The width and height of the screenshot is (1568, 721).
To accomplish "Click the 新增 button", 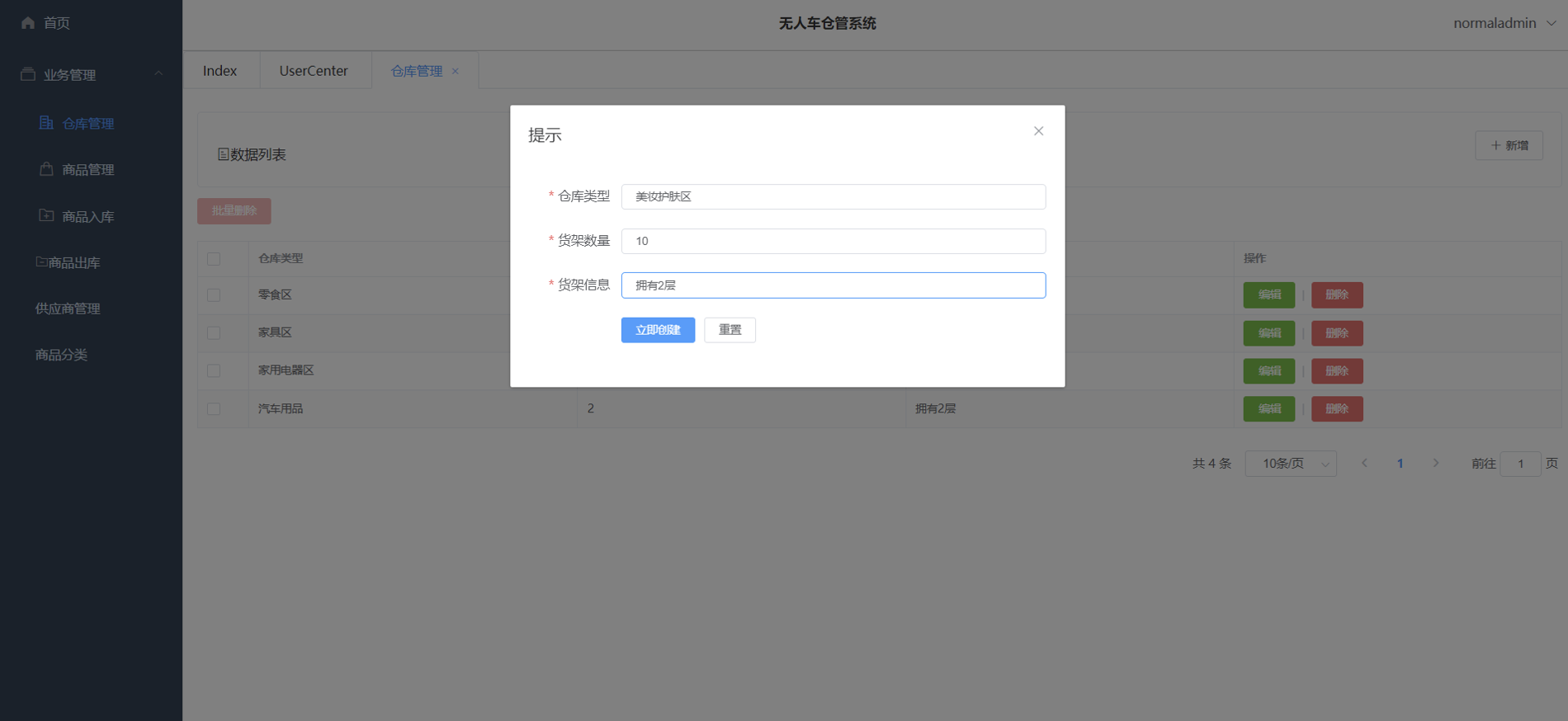I will point(1509,145).
